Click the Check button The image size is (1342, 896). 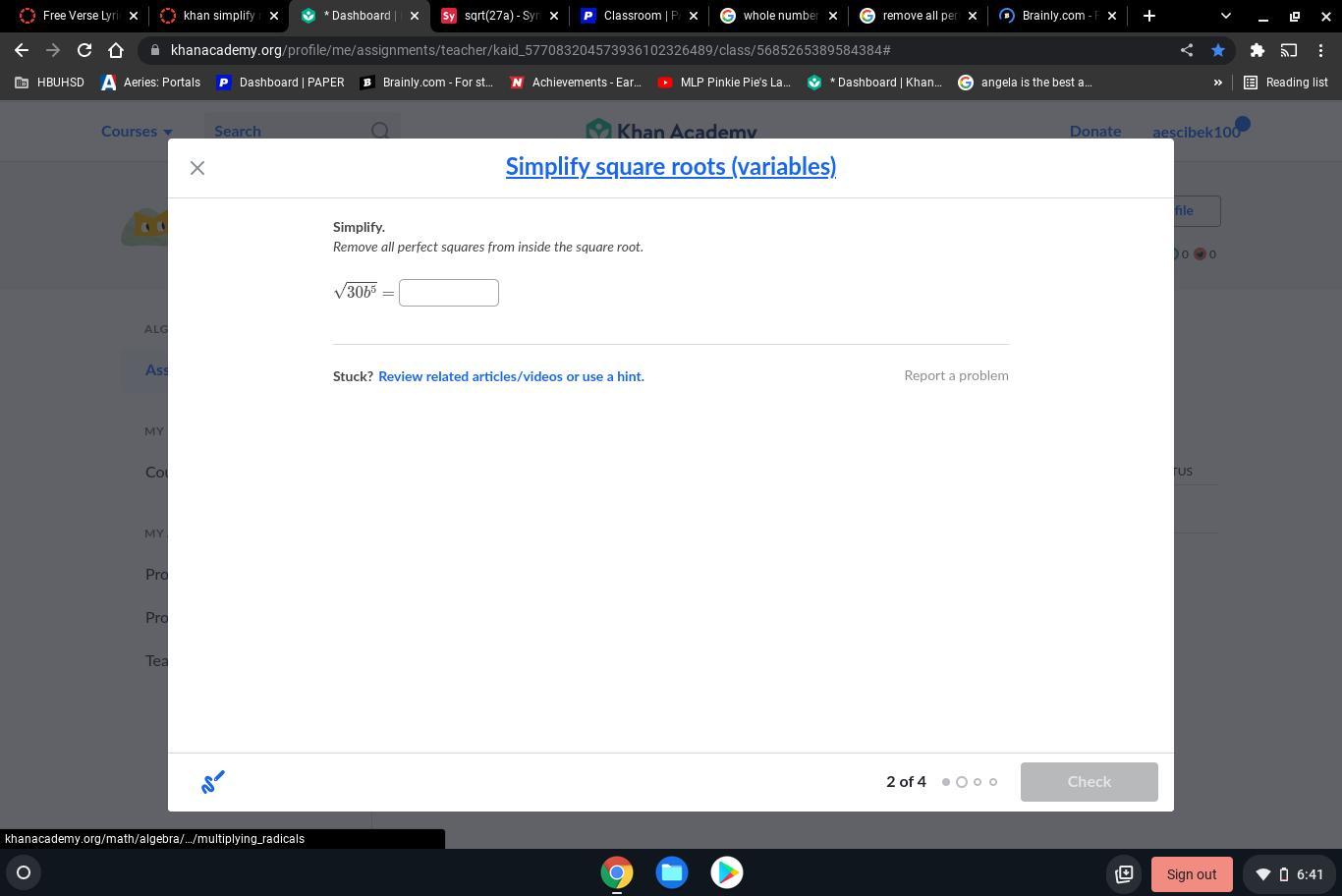(x=1089, y=782)
